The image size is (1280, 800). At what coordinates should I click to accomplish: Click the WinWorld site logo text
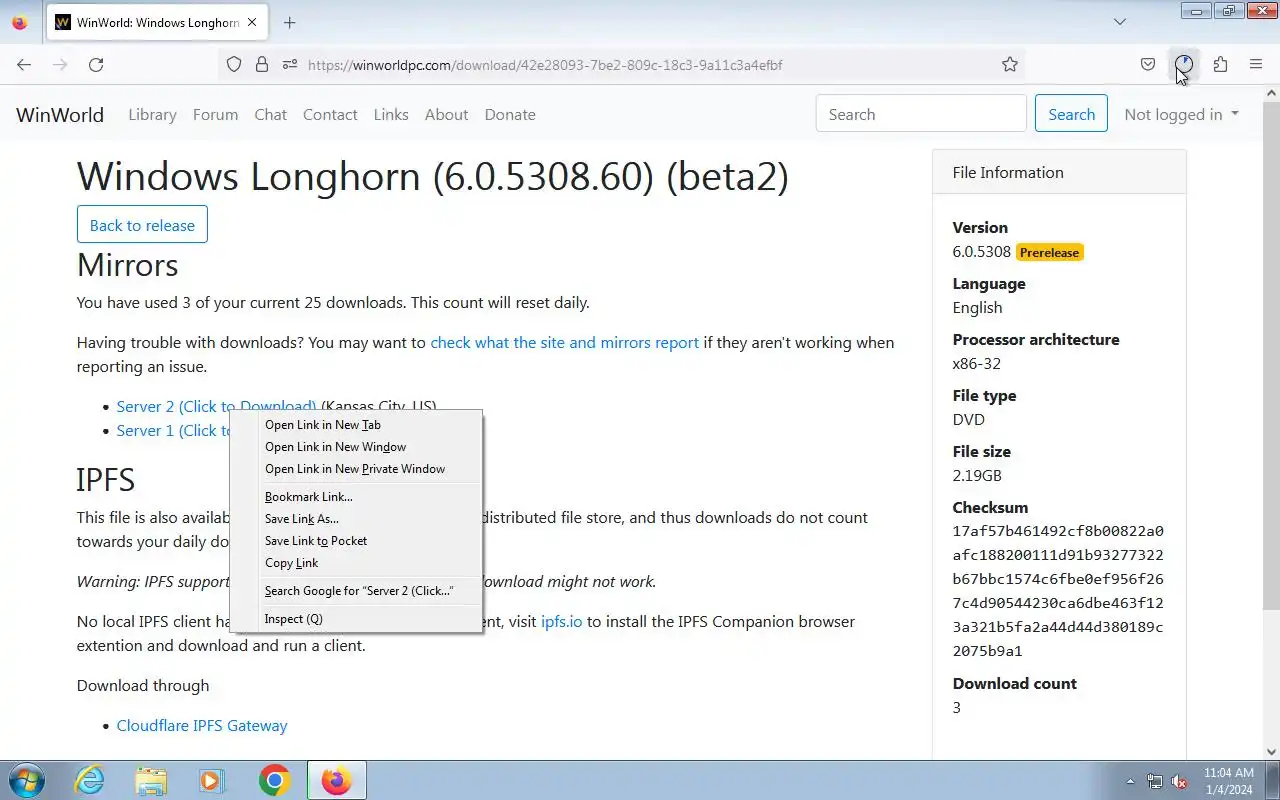point(60,114)
